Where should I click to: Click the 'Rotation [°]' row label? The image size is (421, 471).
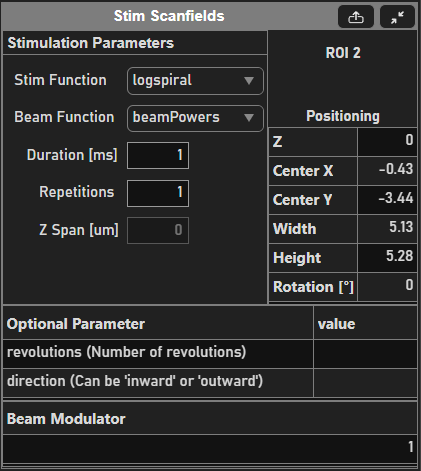coord(313,287)
